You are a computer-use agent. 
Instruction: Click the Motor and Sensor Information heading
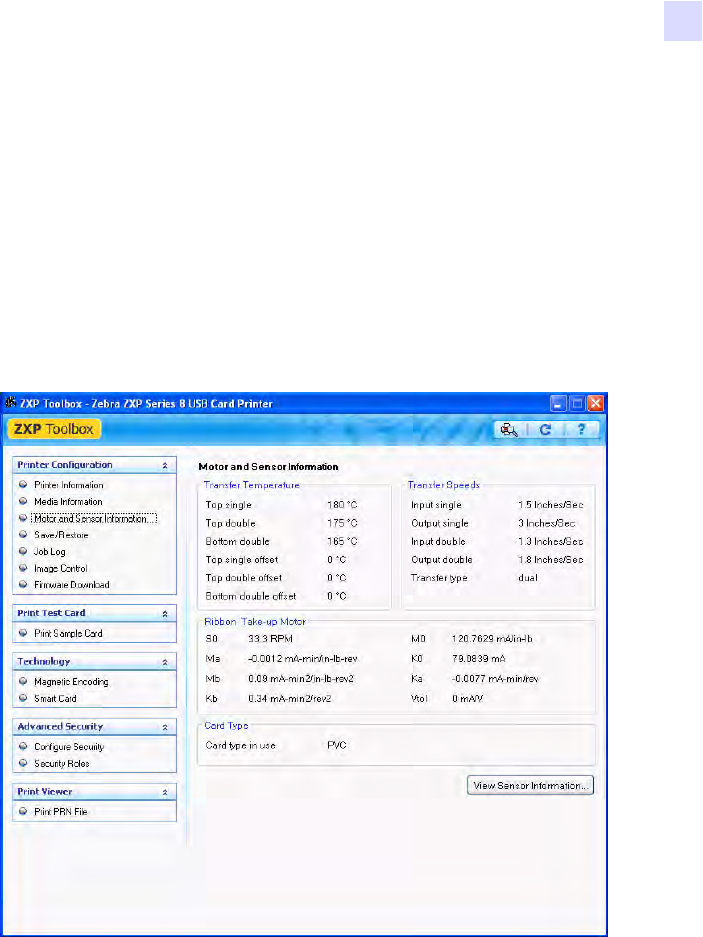(268, 467)
